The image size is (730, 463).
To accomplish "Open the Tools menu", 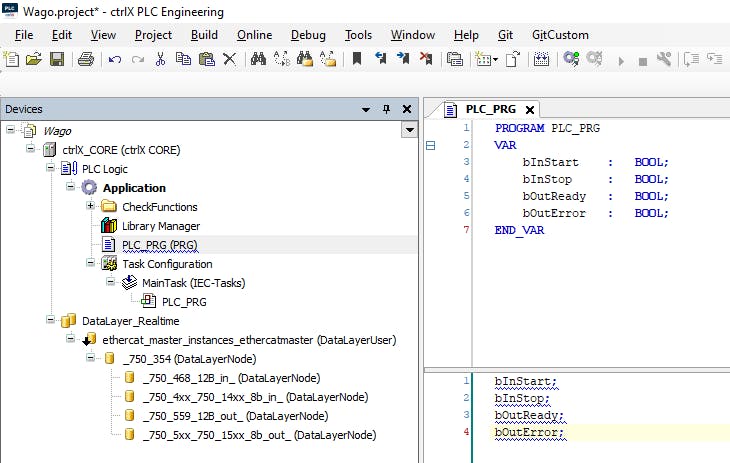I will click(358, 35).
